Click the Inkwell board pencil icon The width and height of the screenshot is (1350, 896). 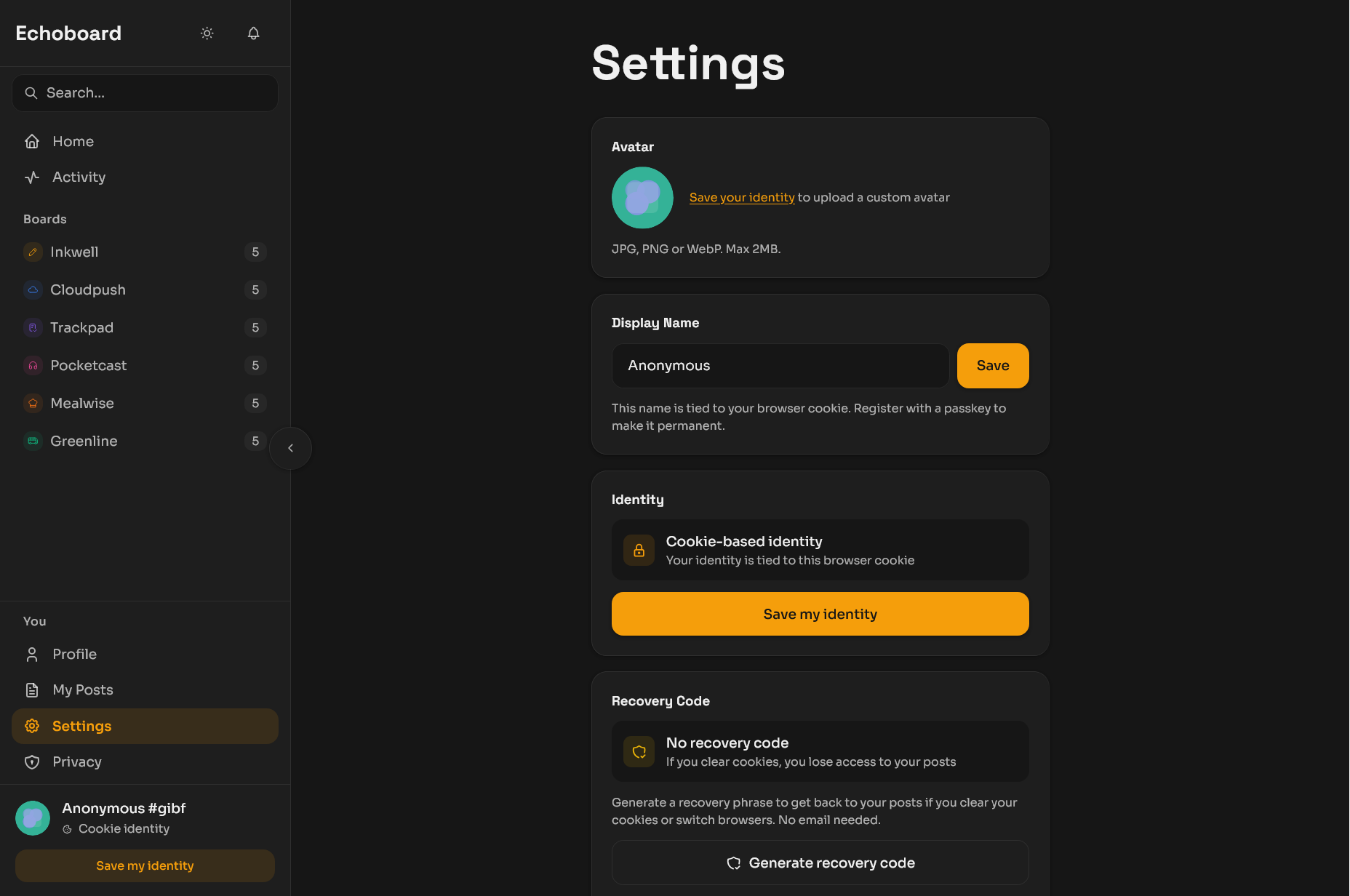click(33, 252)
